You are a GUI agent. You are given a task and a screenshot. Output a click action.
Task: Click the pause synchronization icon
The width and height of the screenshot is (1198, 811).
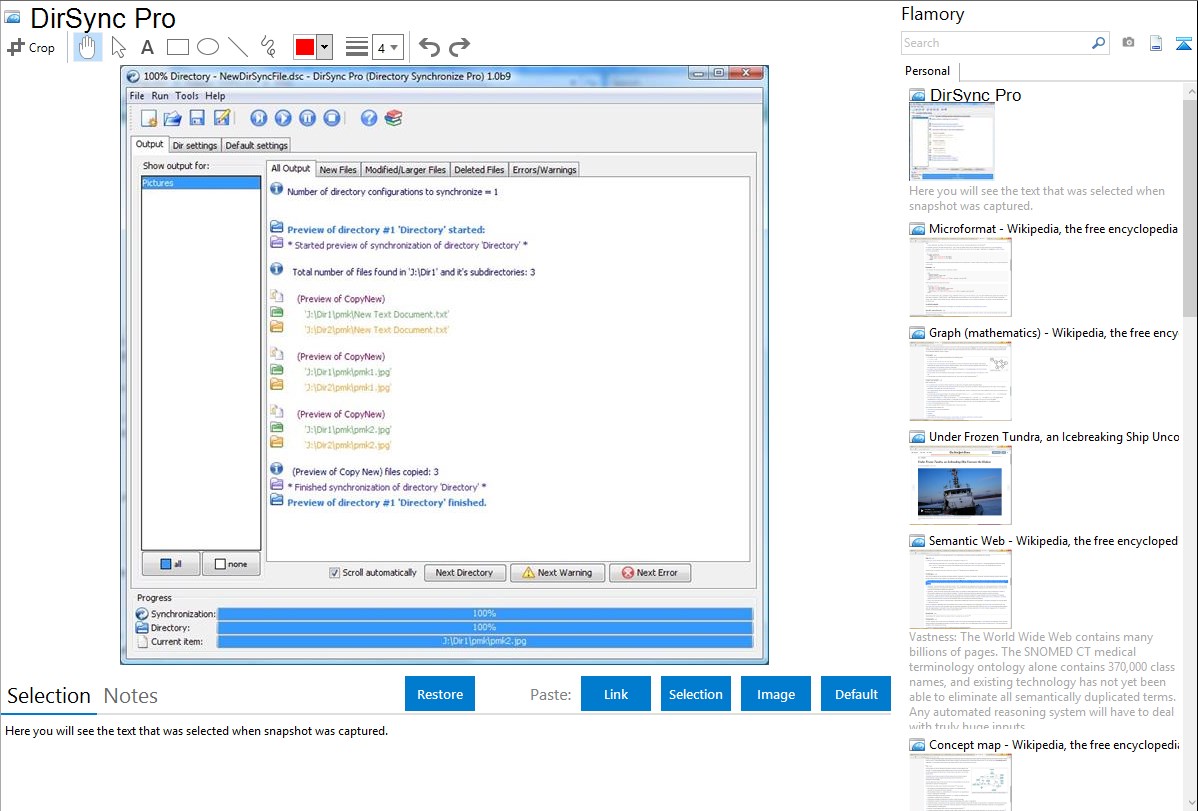pos(307,118)
